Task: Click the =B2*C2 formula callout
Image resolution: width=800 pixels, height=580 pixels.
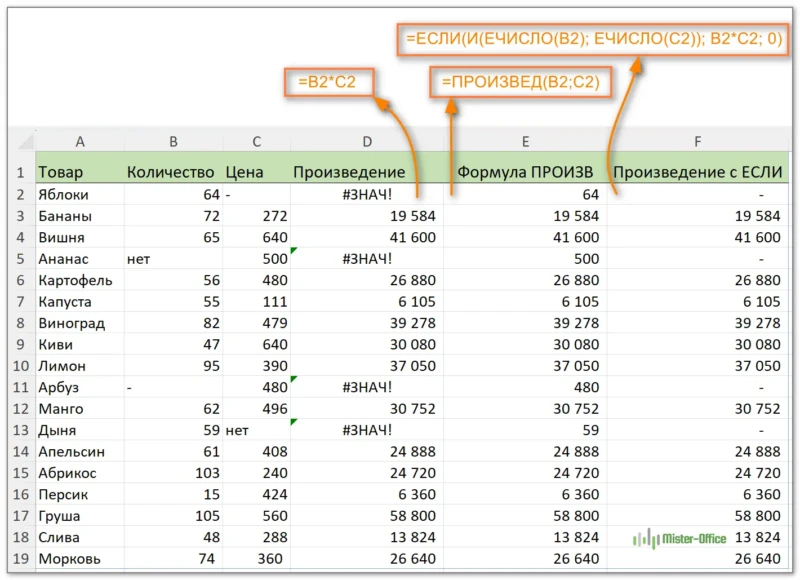Action: tap(328, 83)
